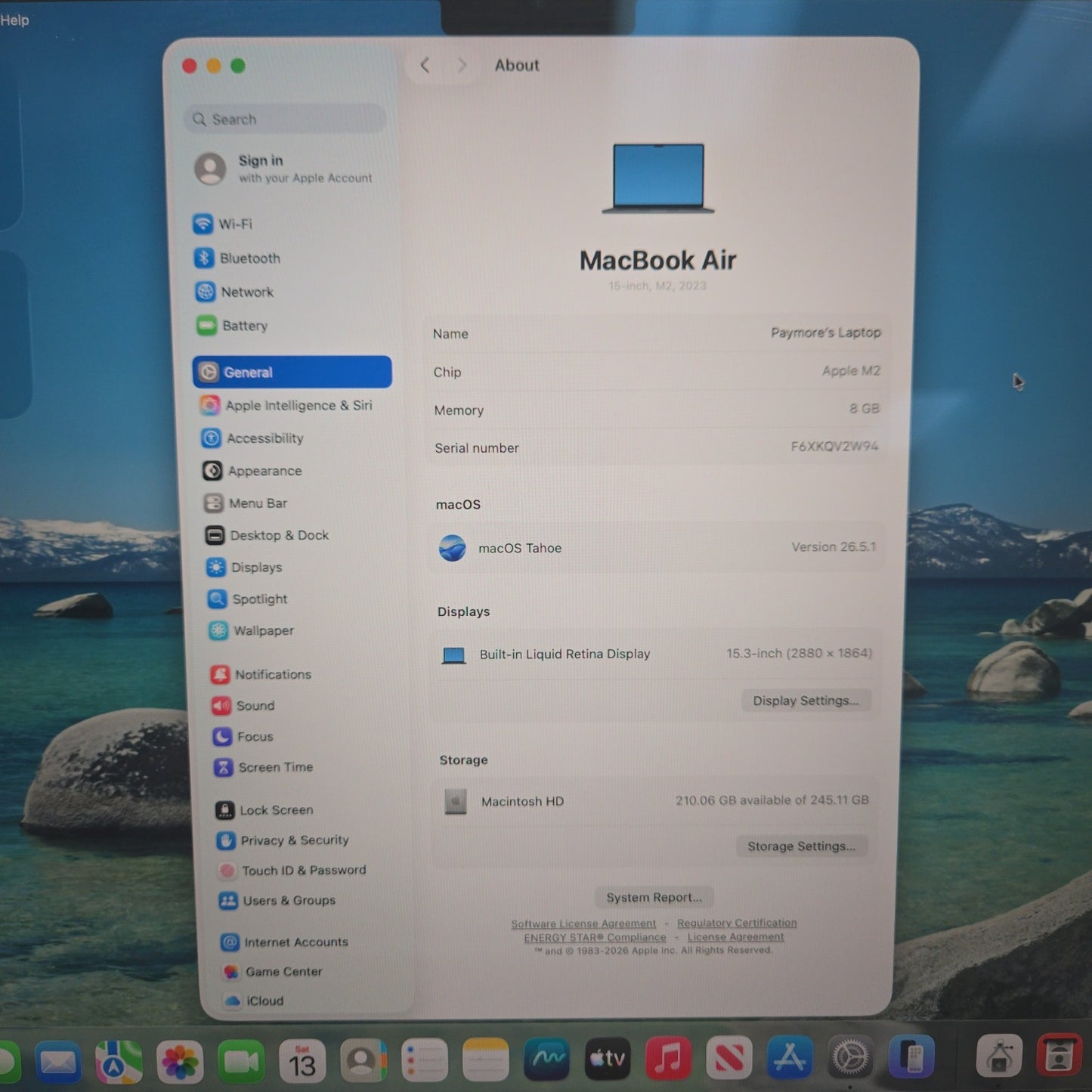Open Lock Screen settings
1092x1092 pixels.
pyautogui.click(x=264, y=810)
